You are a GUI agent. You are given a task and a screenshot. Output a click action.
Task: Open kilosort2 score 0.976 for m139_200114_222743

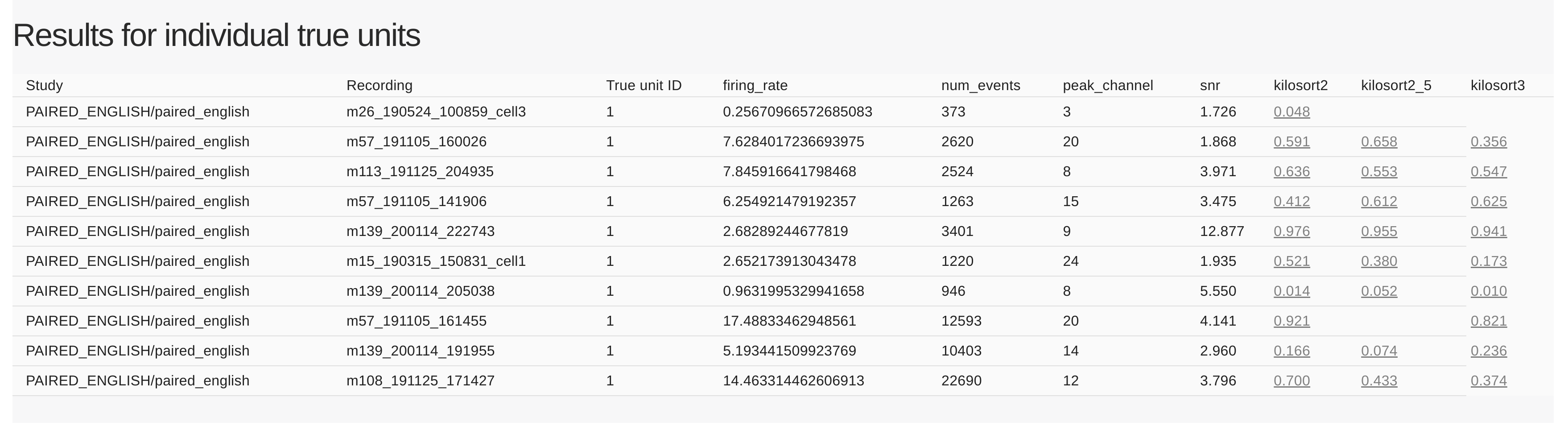pyautogui.click(x=1291, y=231)
